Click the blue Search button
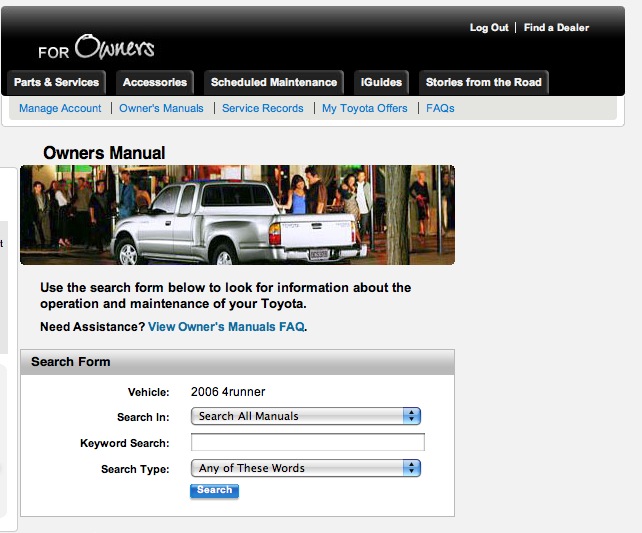This screenshot has height=533, width=642. (x=214, y=490)
